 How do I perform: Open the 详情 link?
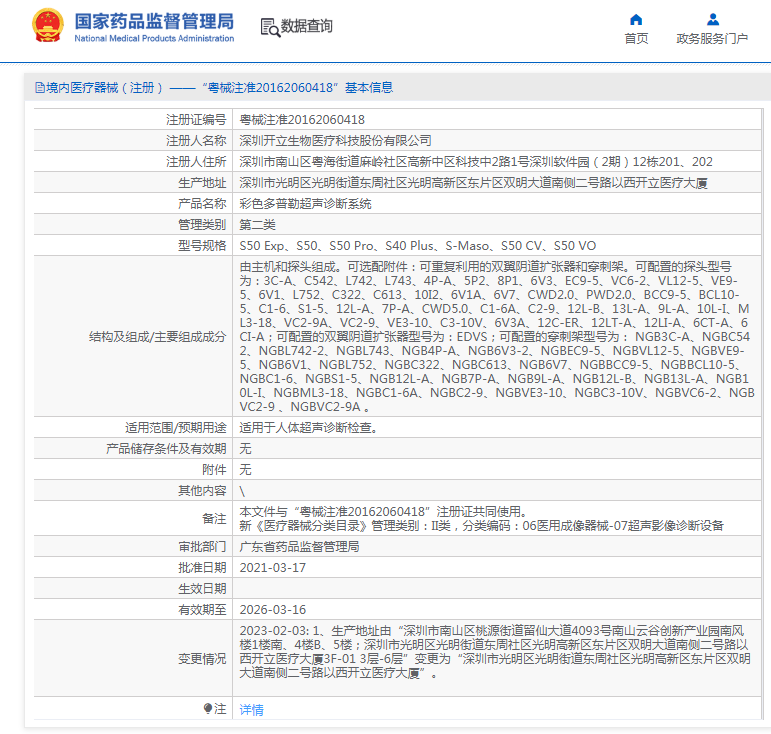pos(251,709)
